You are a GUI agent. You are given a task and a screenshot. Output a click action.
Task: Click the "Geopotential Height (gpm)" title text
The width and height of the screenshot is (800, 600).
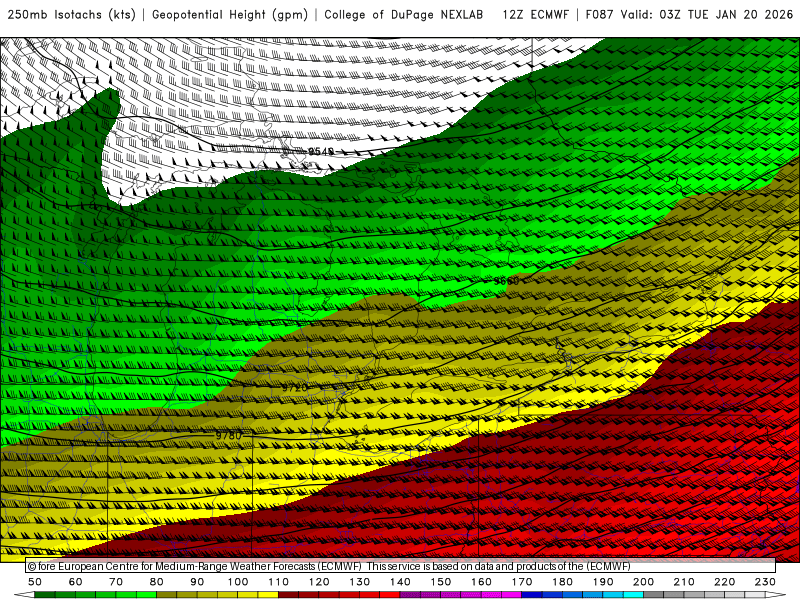click(230, 15)
